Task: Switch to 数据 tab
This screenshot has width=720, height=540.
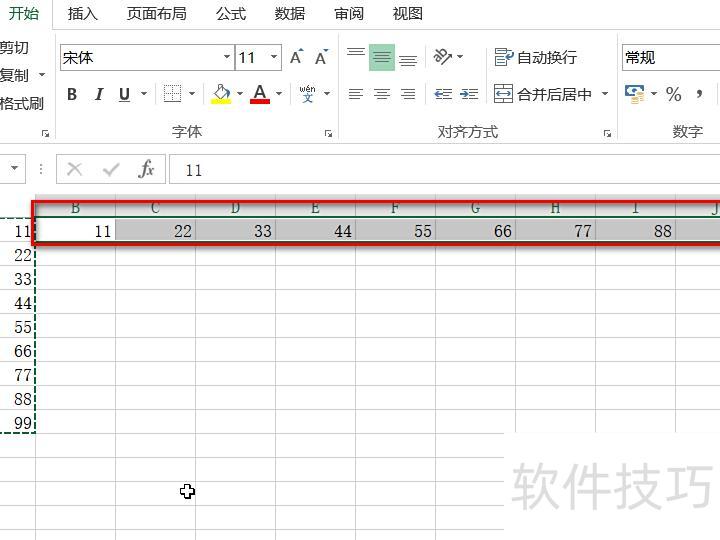Action: (290, 14)
